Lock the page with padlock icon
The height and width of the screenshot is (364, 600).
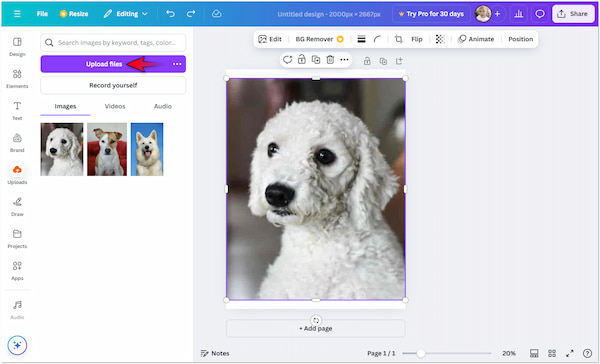tap(367, 61)
